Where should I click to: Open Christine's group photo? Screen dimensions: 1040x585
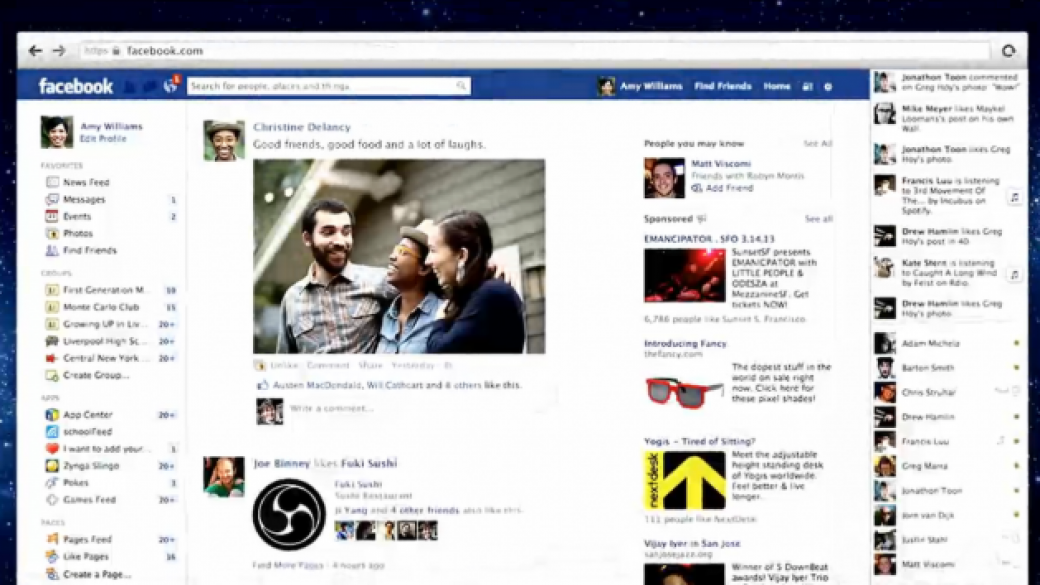tap(399, 256)
